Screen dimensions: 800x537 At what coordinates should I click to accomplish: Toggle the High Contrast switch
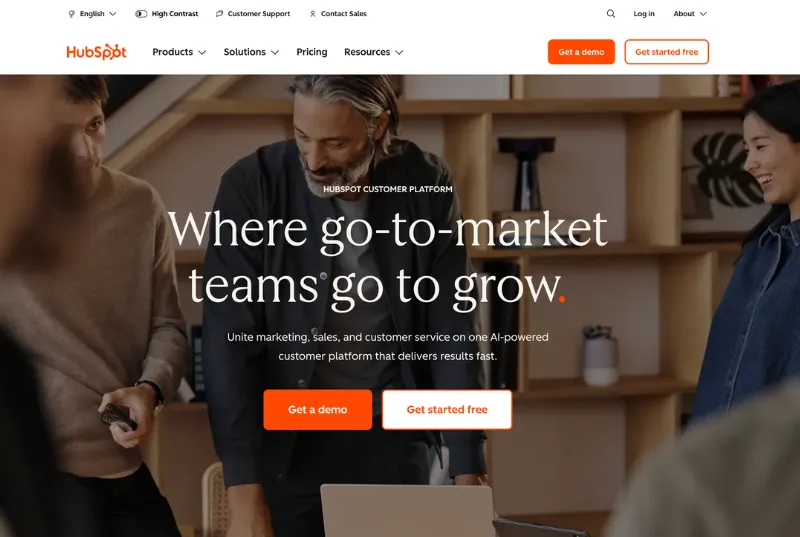tap(141, 14)
